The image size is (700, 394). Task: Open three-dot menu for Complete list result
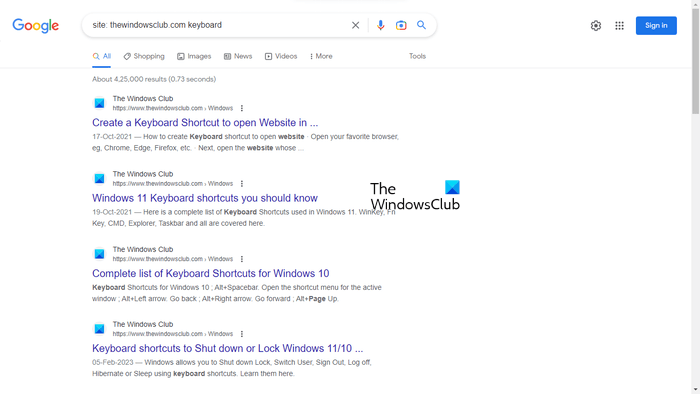click(242, 259)
